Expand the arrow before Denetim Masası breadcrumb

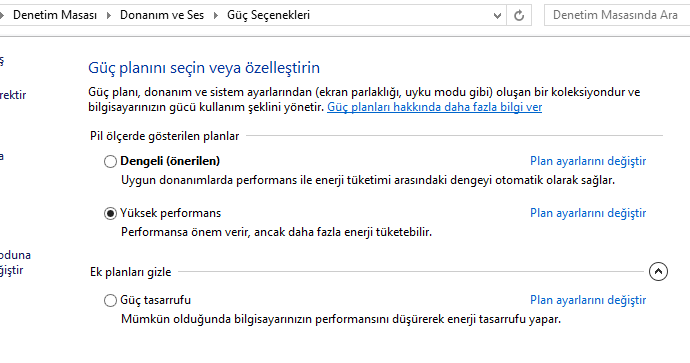click(2, 15)
